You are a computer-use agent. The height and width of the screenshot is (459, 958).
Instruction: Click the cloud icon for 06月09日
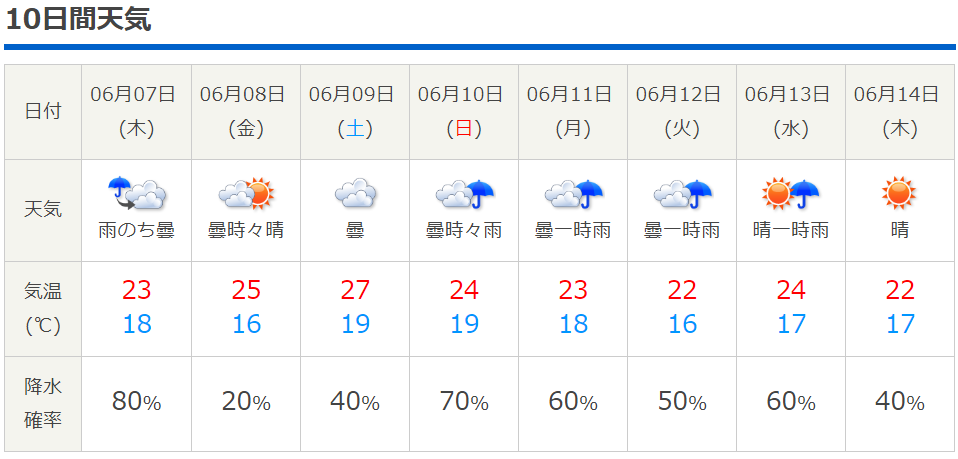tap(355, 194)
